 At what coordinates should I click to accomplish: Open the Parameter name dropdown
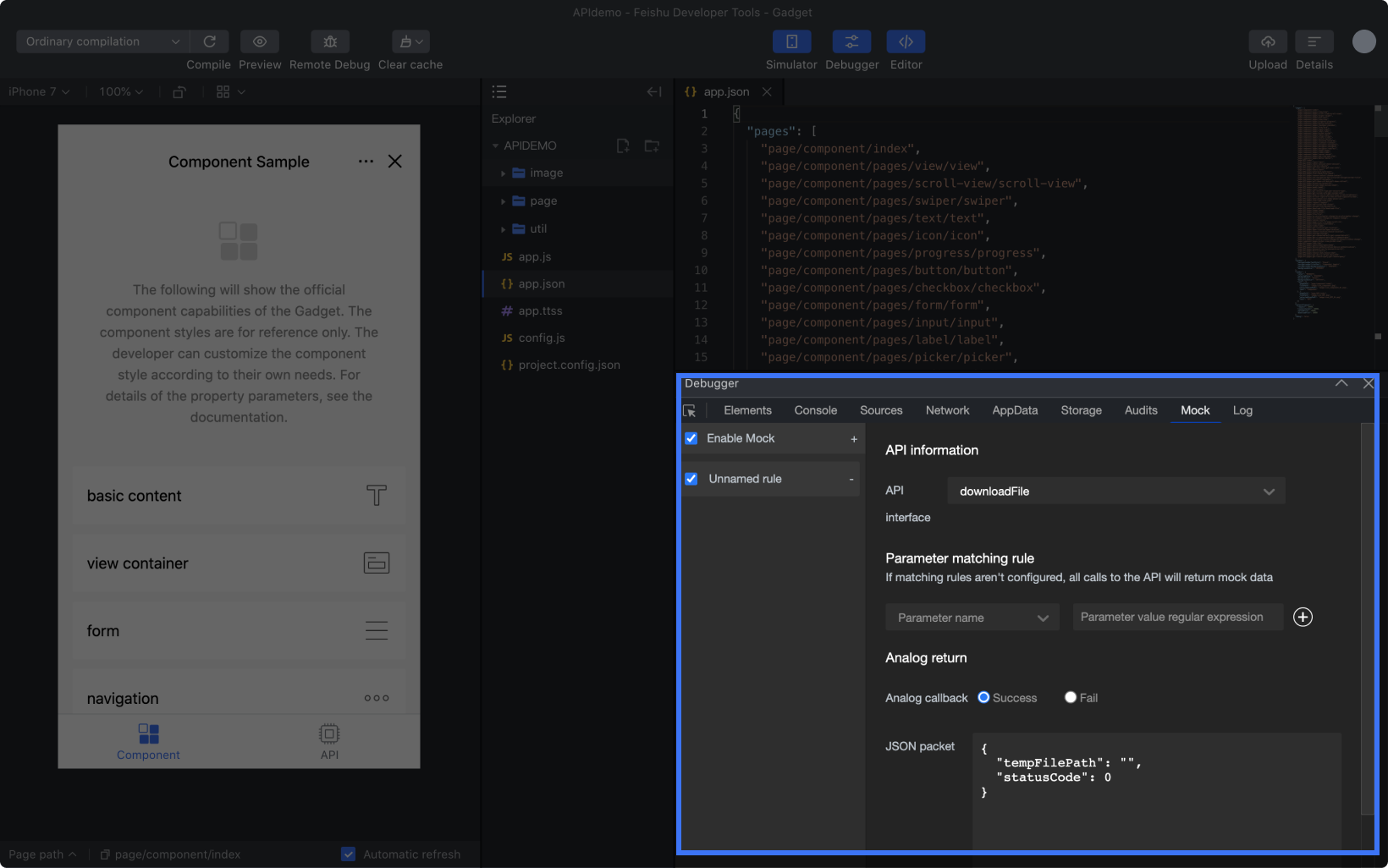972,618
